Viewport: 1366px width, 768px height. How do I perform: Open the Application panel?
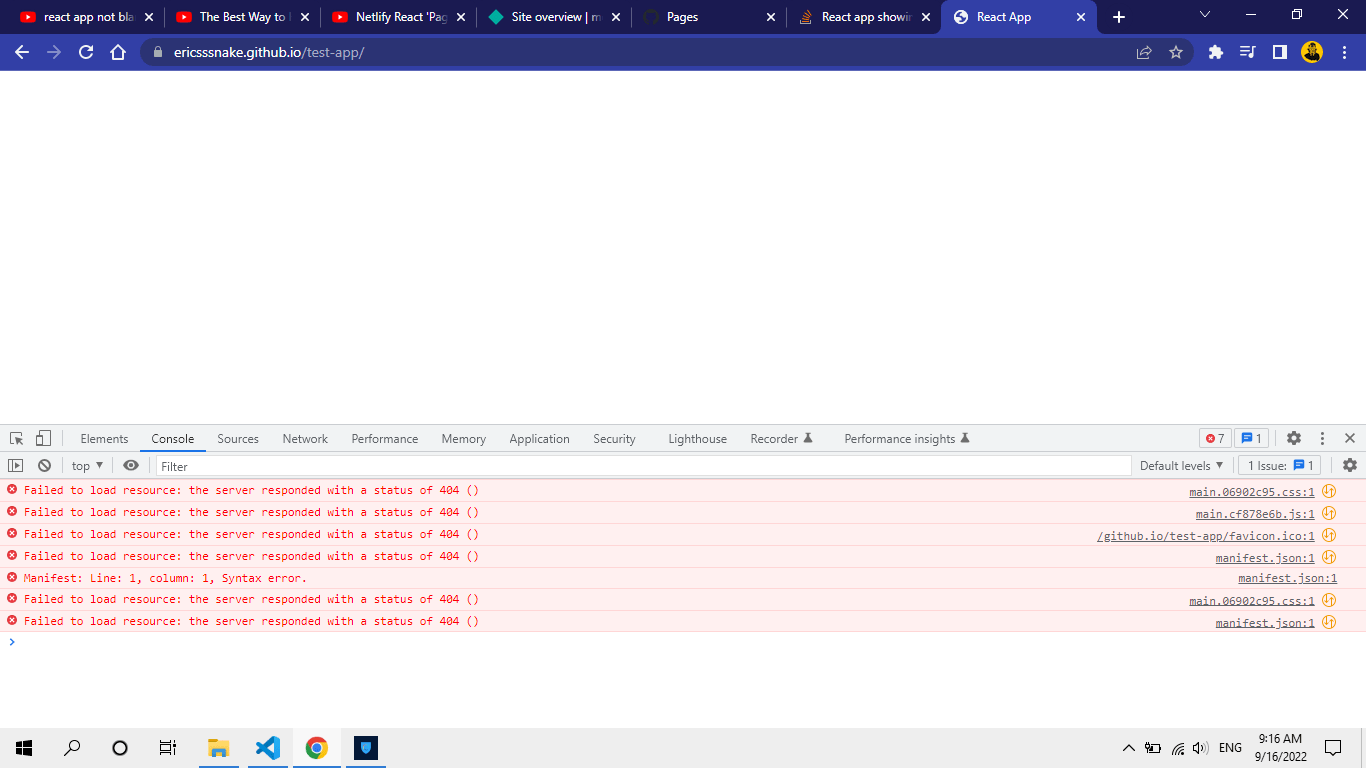(539, 438)
